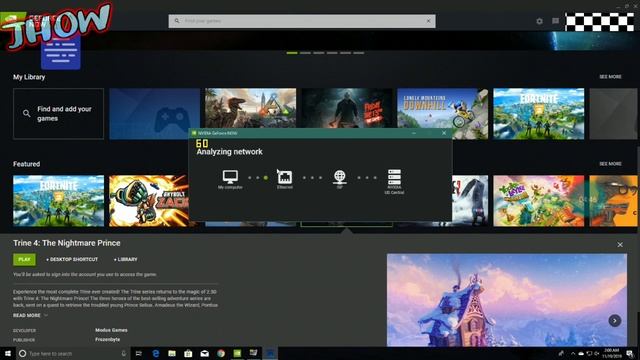This screenshot has width=640, height=360.
Task: Open the feedback message icon
Action: tap(556, 21)
